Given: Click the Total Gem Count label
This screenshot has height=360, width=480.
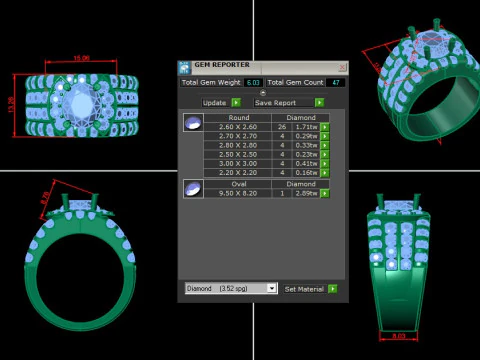Looking at the screenshot, I should tap(295, 82).
